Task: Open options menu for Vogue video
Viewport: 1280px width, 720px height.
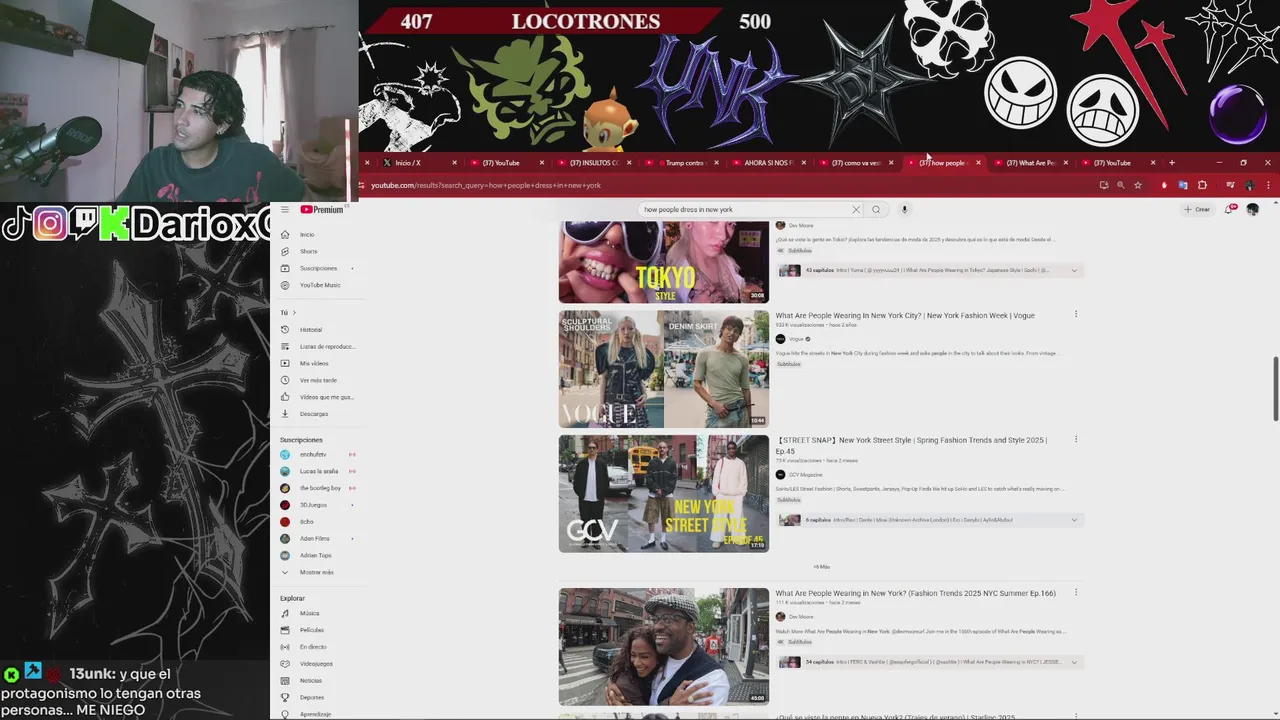Action: pos(1076,315)
